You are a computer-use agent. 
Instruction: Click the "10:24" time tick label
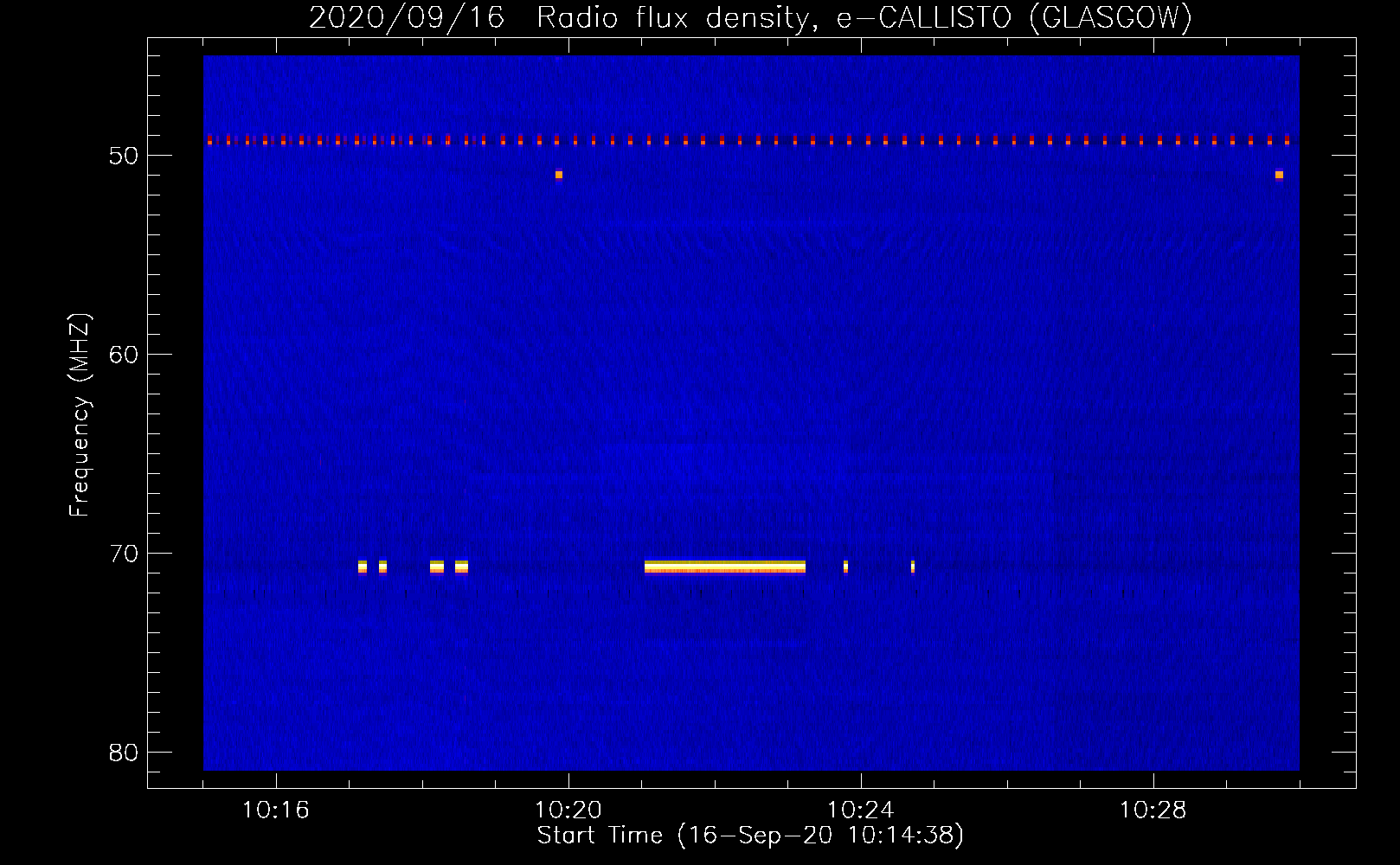860,811
